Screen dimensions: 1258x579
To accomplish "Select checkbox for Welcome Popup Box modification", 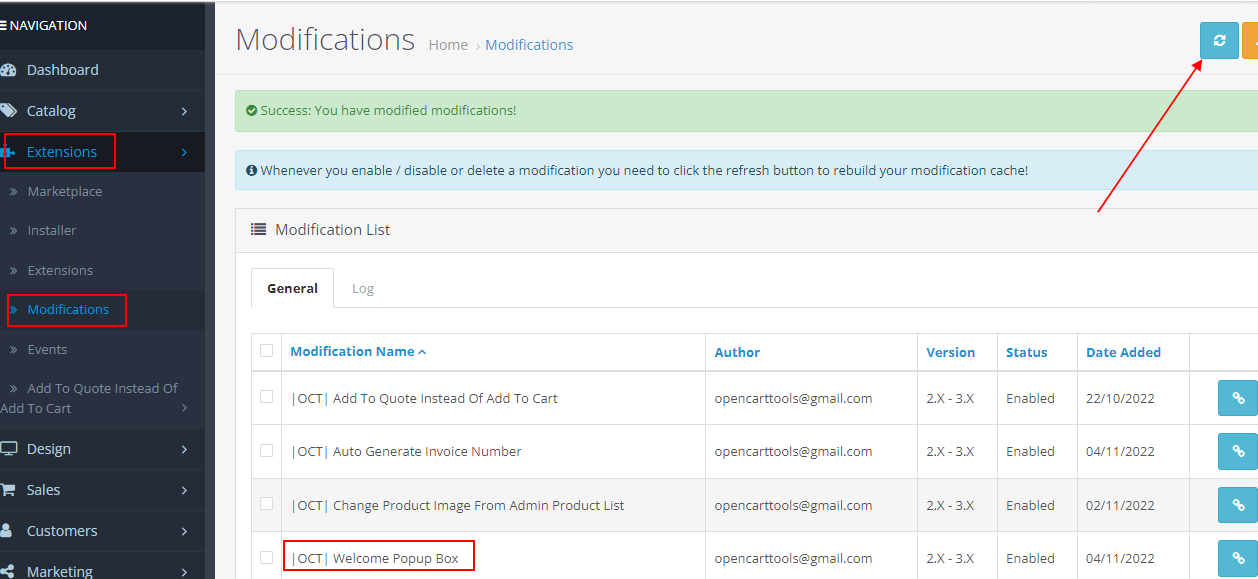I will (266, 557).
